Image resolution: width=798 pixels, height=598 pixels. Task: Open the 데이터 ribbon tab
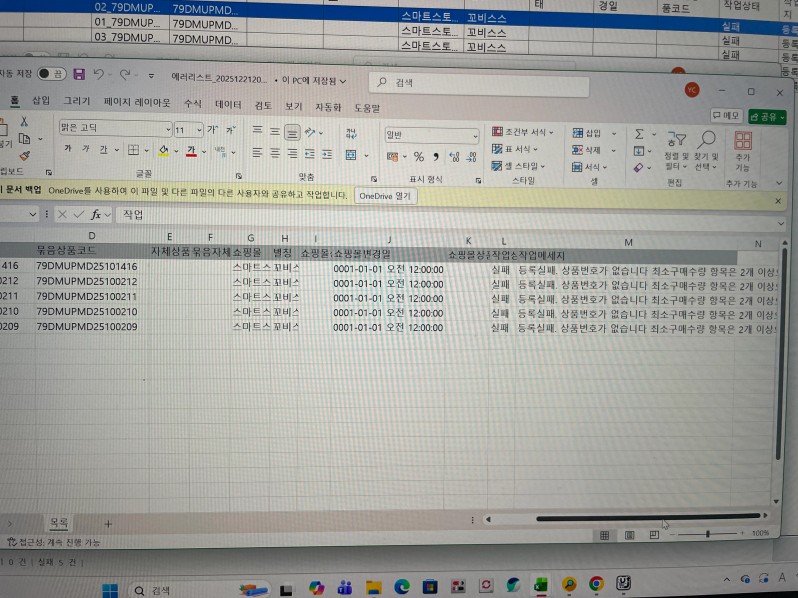point(228,104)
